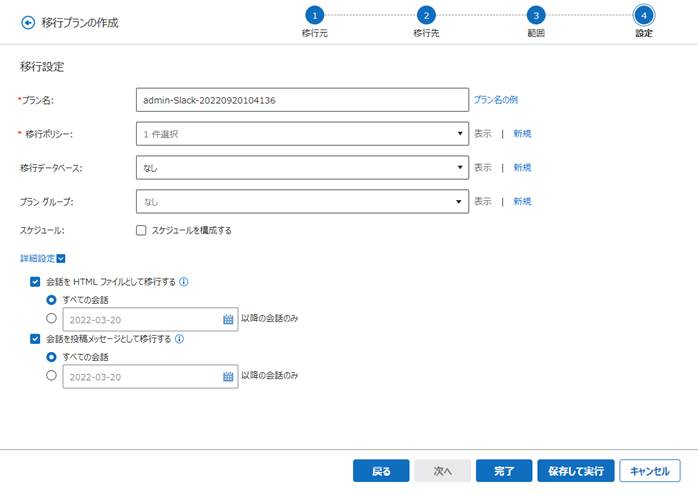The height and width of the screenshot is (494, 698).
Task: Open the 移行ポリシー dropdown
Action: [302, 134]
